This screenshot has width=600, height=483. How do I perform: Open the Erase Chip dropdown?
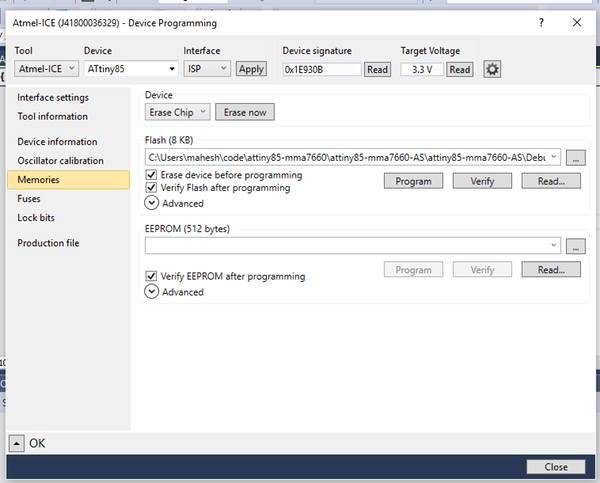pos(177,112)
